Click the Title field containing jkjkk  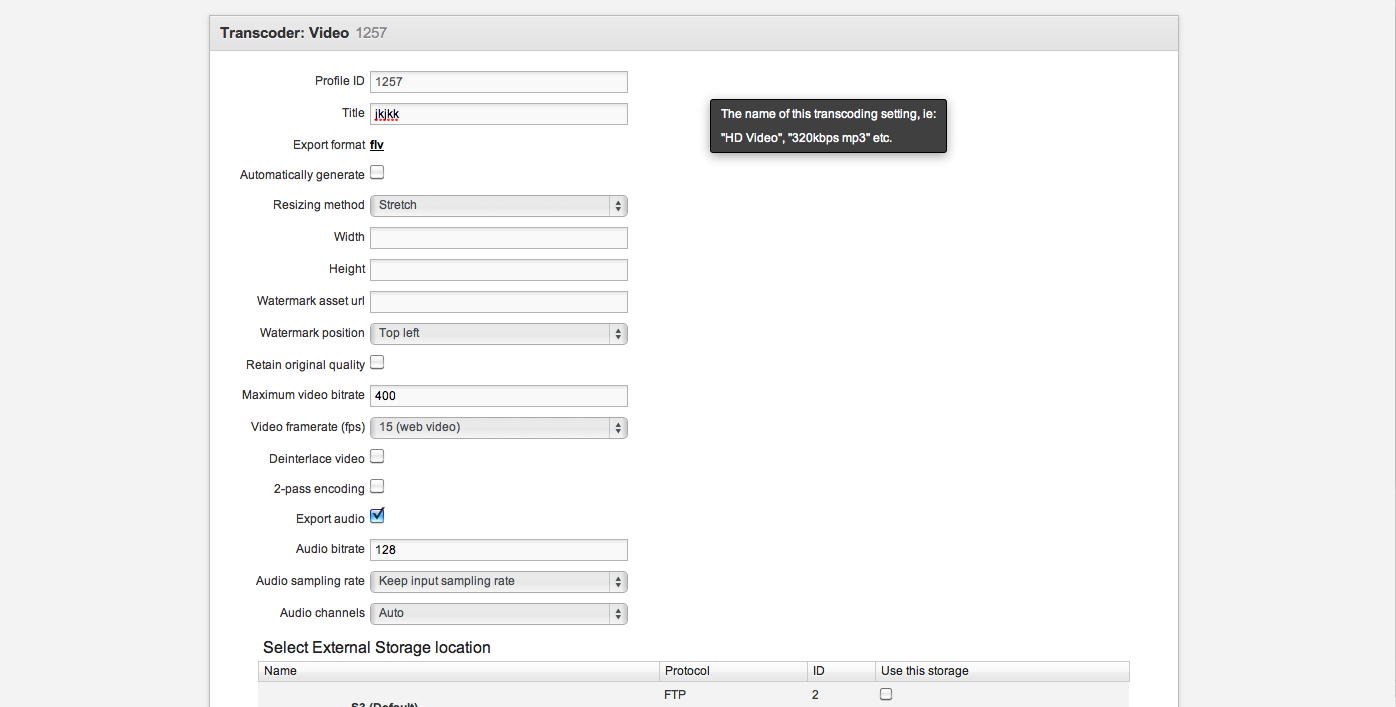(498, 114)
